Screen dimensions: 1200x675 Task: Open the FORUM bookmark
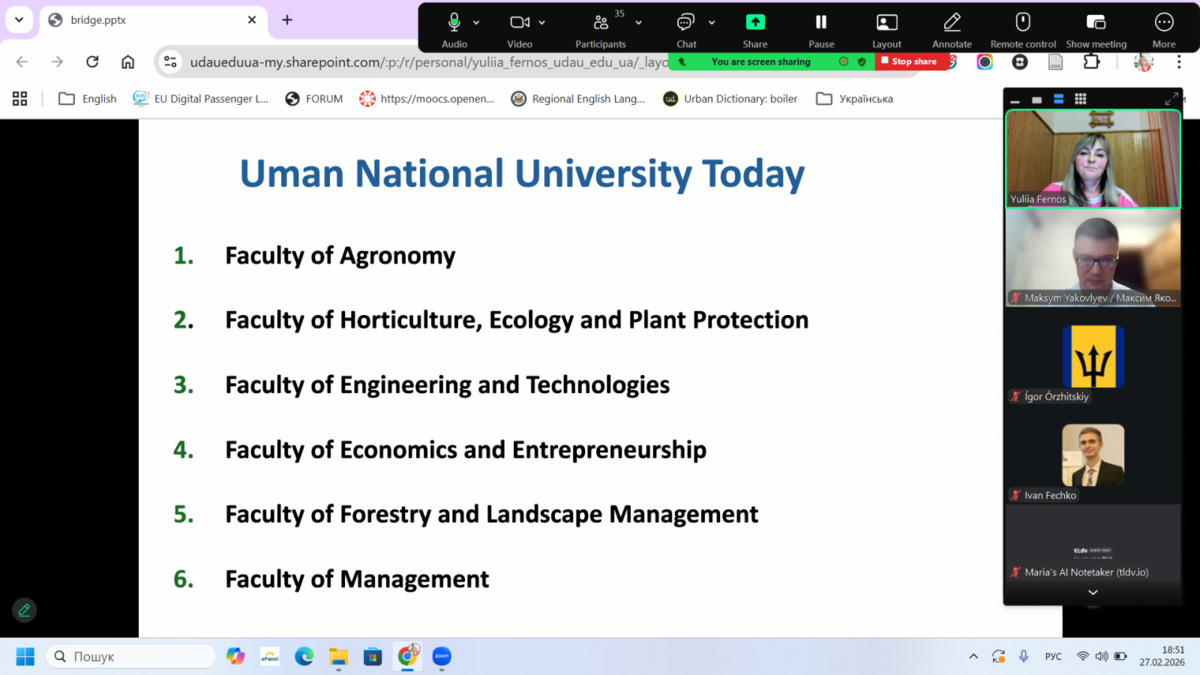coord(314,99)
